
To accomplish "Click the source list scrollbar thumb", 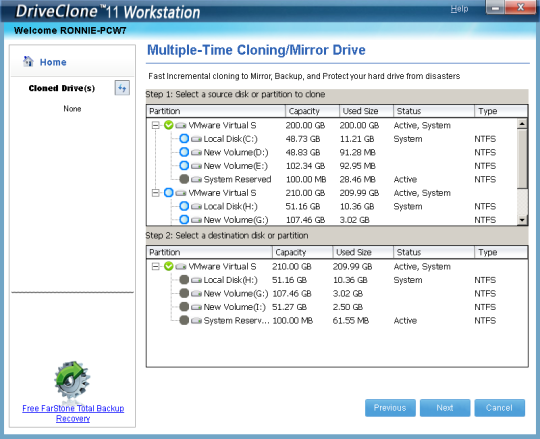I will pyautogui.click(x=522, y=159).
